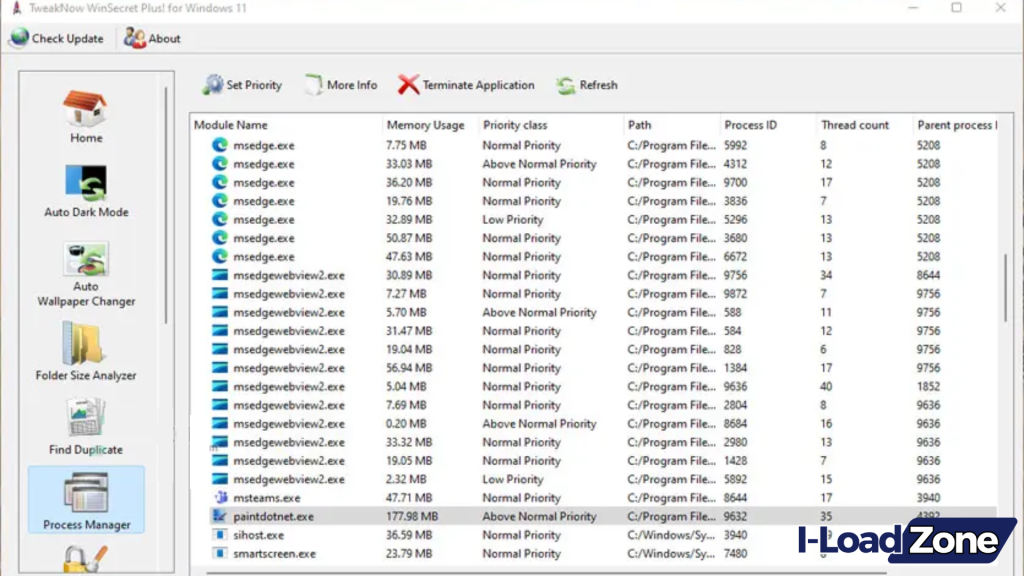This screenshot has width=1024, height=576.
Task: Sort by Memory Usage column header
Action: (430, 125)
